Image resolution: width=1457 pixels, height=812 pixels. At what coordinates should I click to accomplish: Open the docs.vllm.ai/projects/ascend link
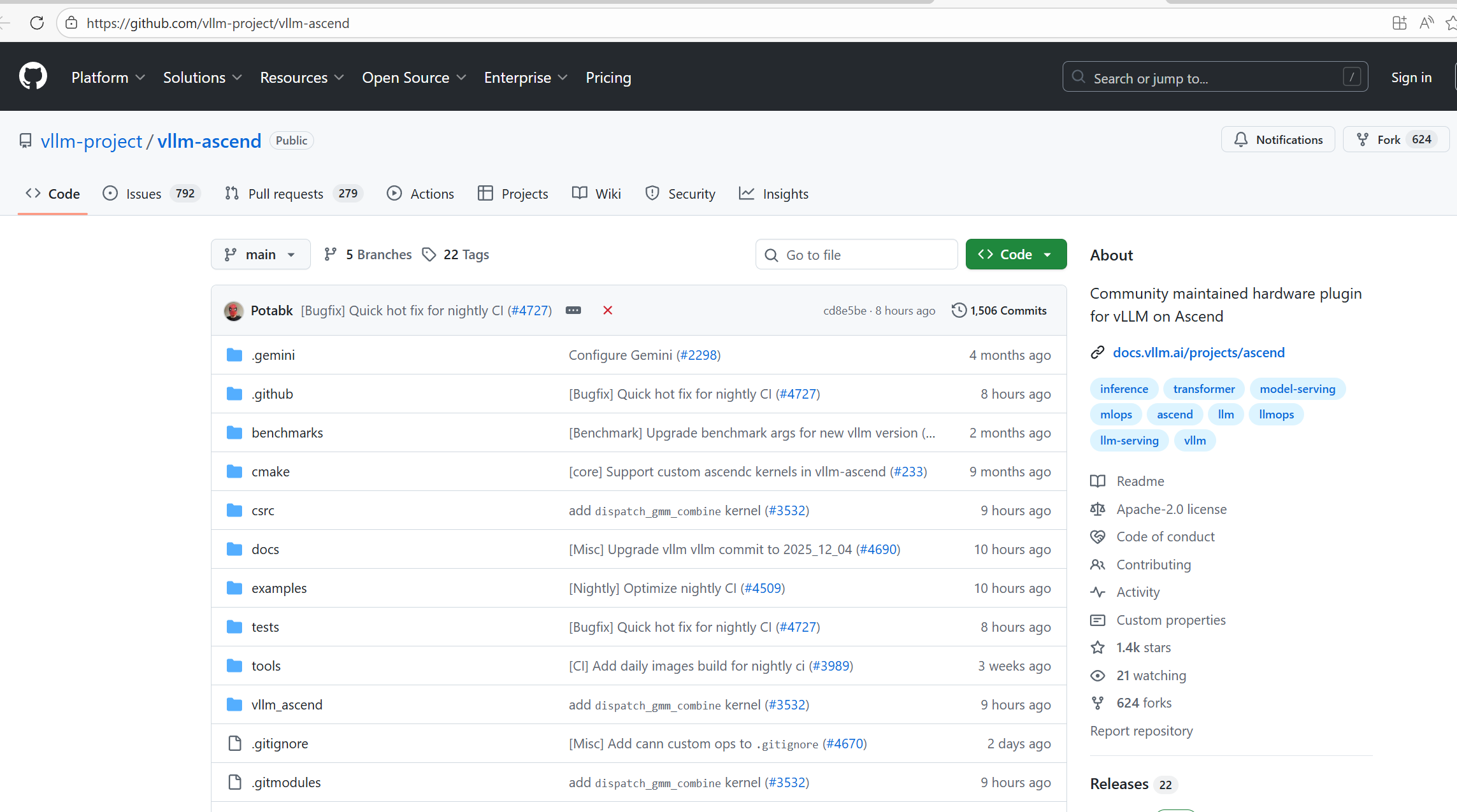click(1198, 352)
